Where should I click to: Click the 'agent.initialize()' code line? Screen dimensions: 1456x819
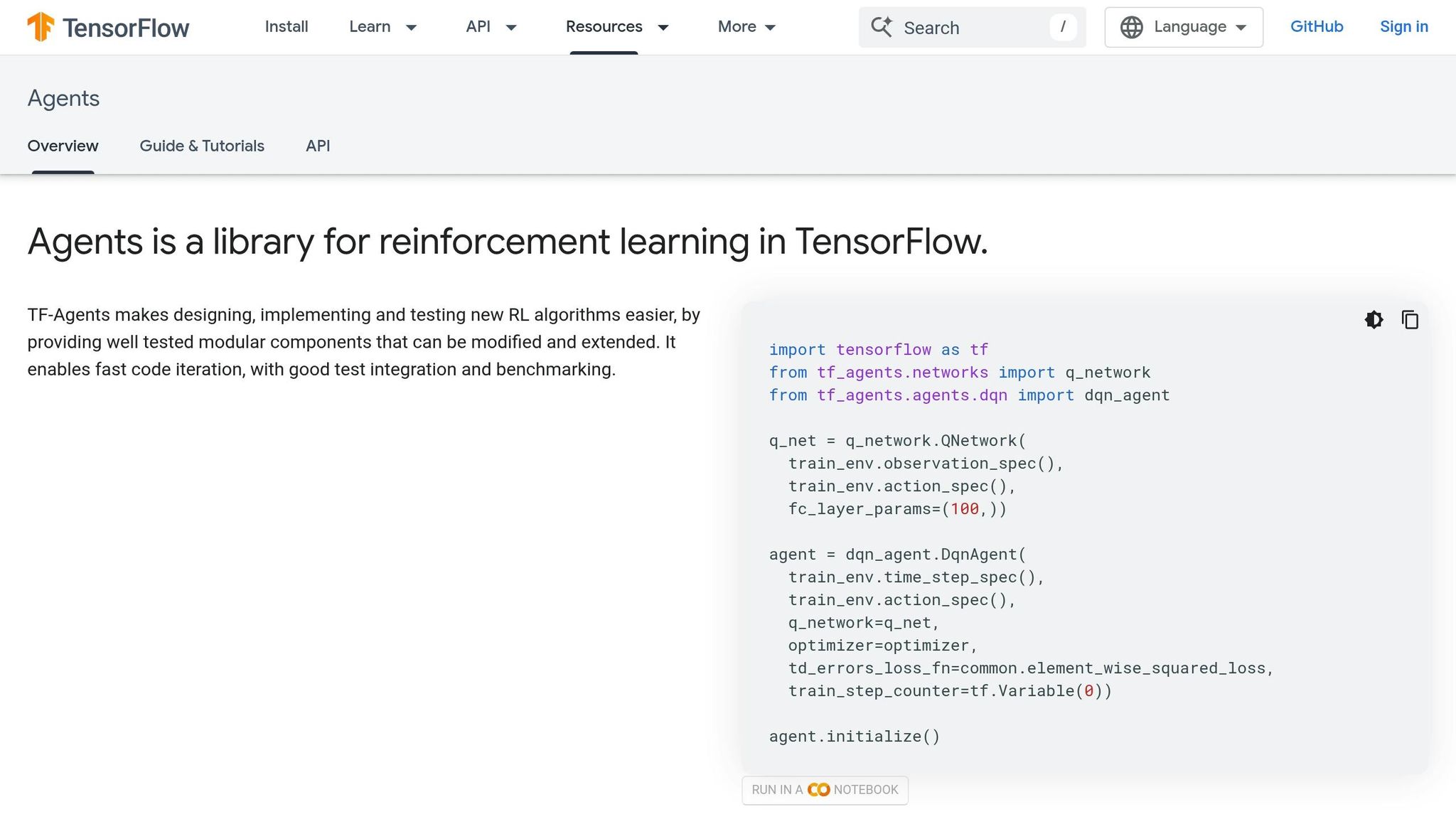pos(855,737)
